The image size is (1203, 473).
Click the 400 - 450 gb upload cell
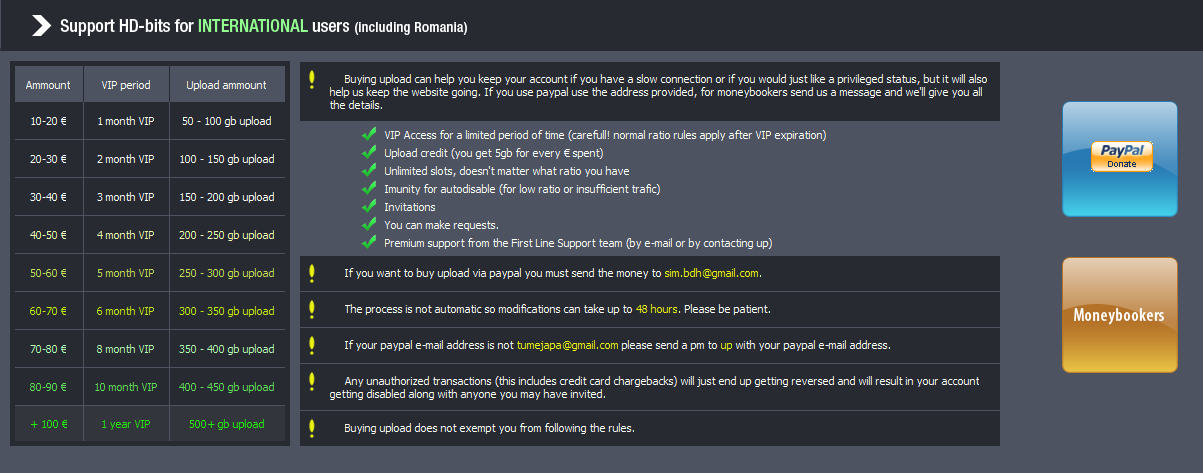227,387
